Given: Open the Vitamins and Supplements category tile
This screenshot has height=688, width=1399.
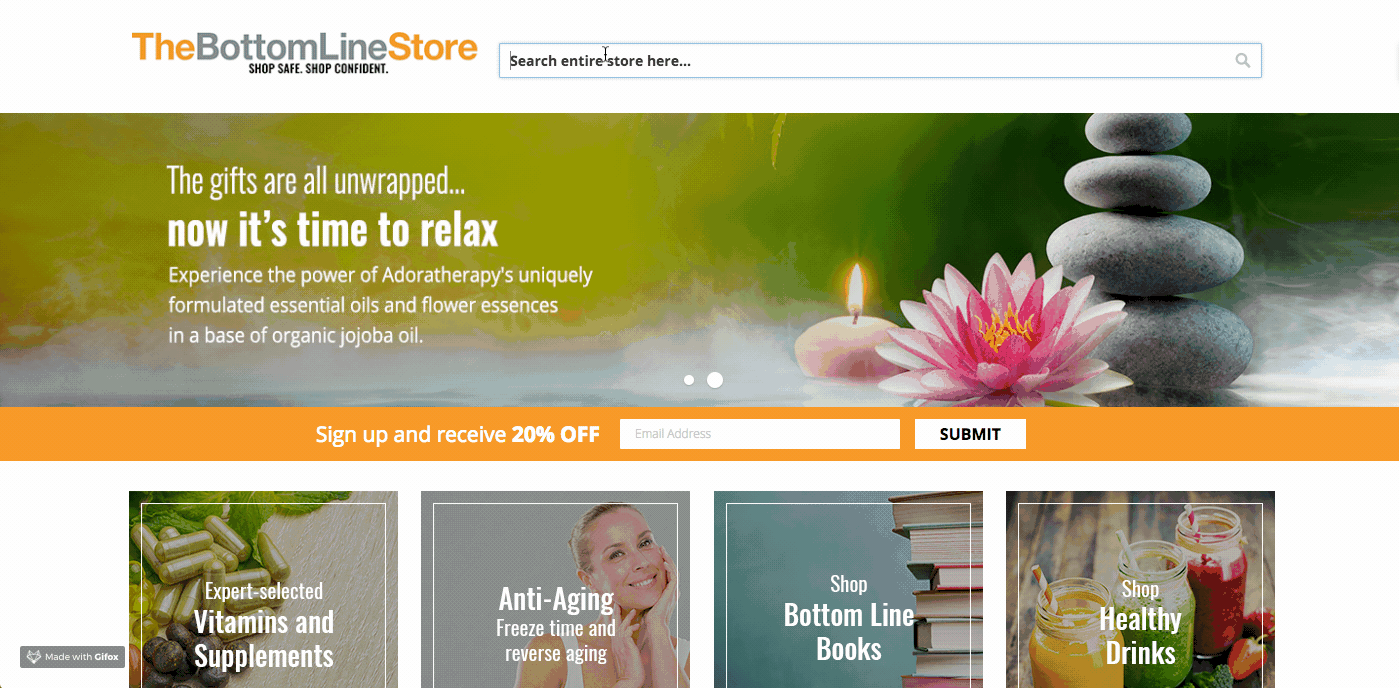Looking at the screenshot, I should [264, 589].
